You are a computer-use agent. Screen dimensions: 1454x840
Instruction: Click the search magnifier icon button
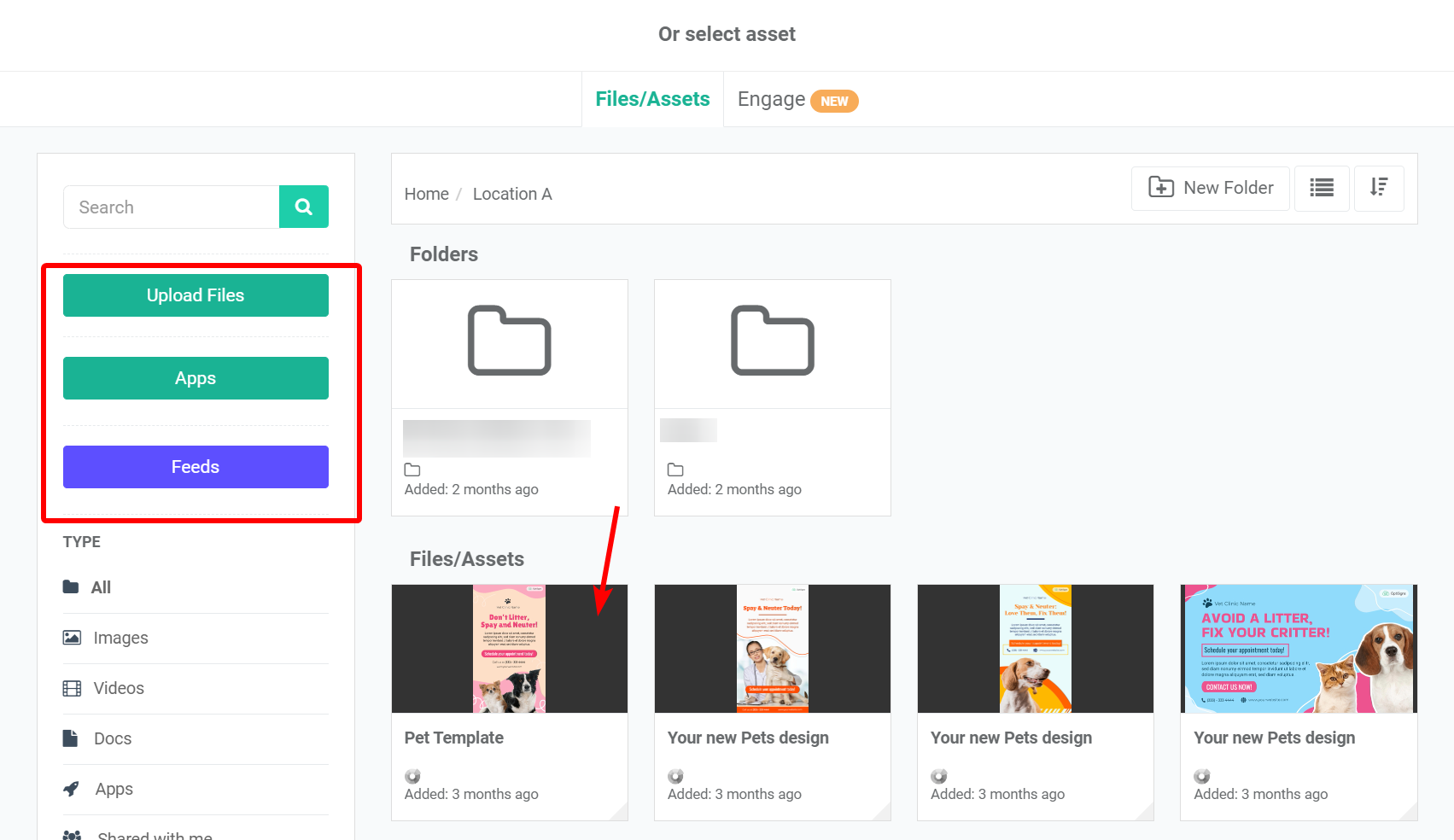point(303,207)
